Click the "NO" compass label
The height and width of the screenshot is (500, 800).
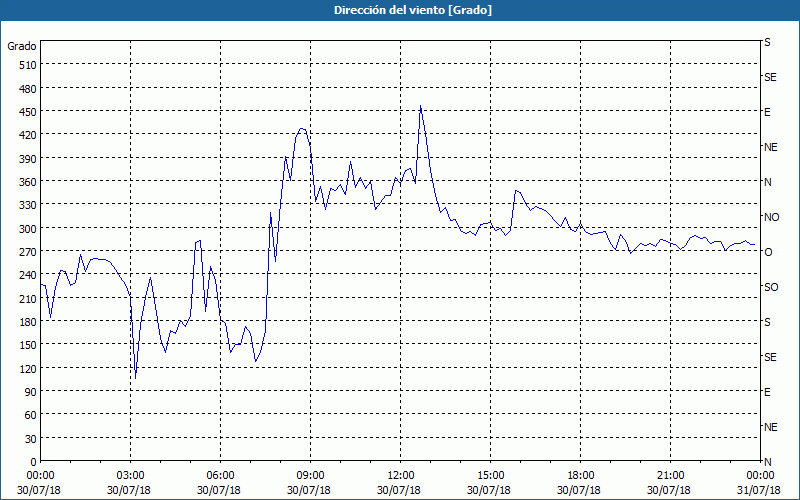771,217
